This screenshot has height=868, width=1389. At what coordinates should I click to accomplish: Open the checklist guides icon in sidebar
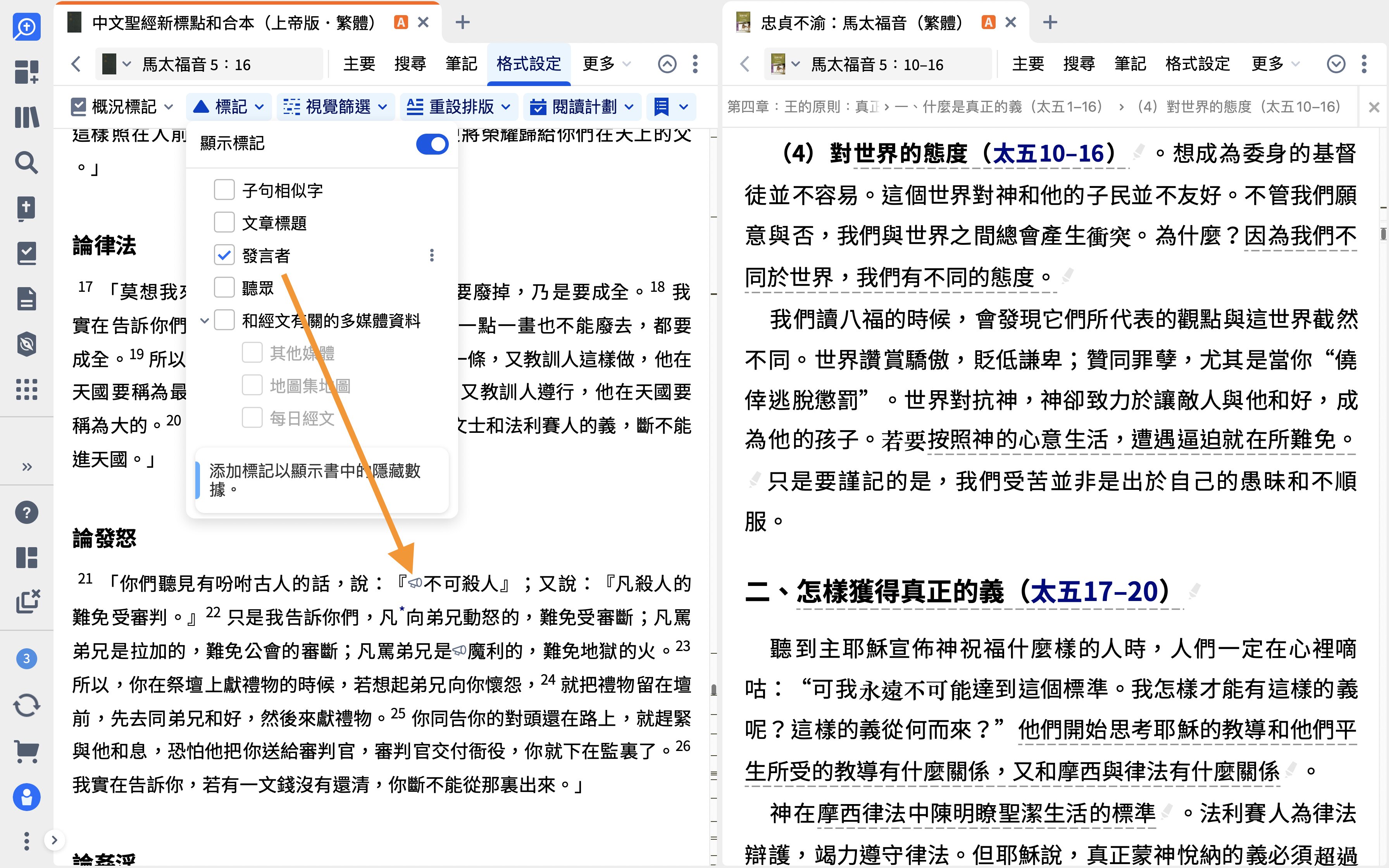(26, 253)
